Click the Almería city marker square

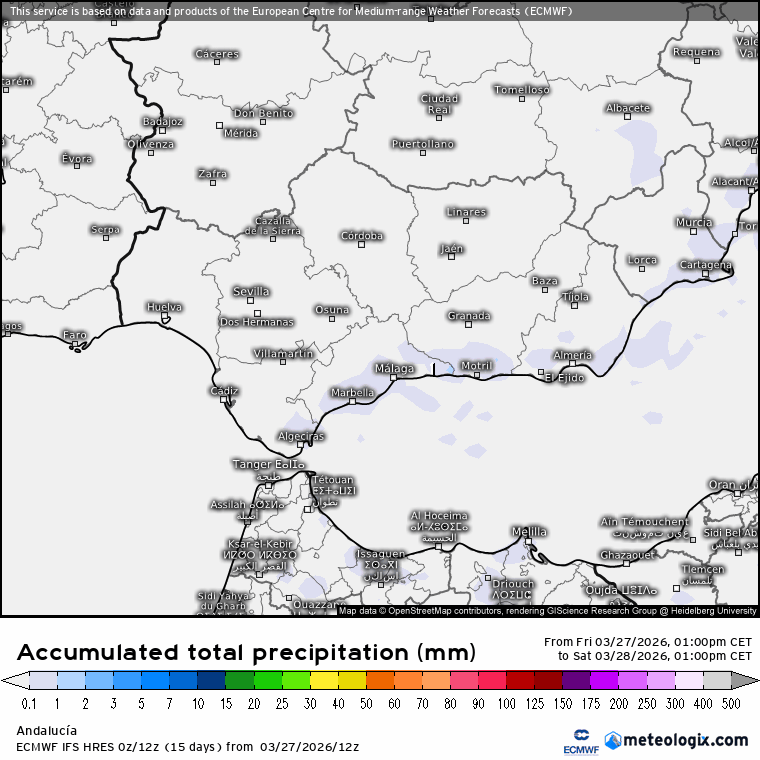[573, 364]
